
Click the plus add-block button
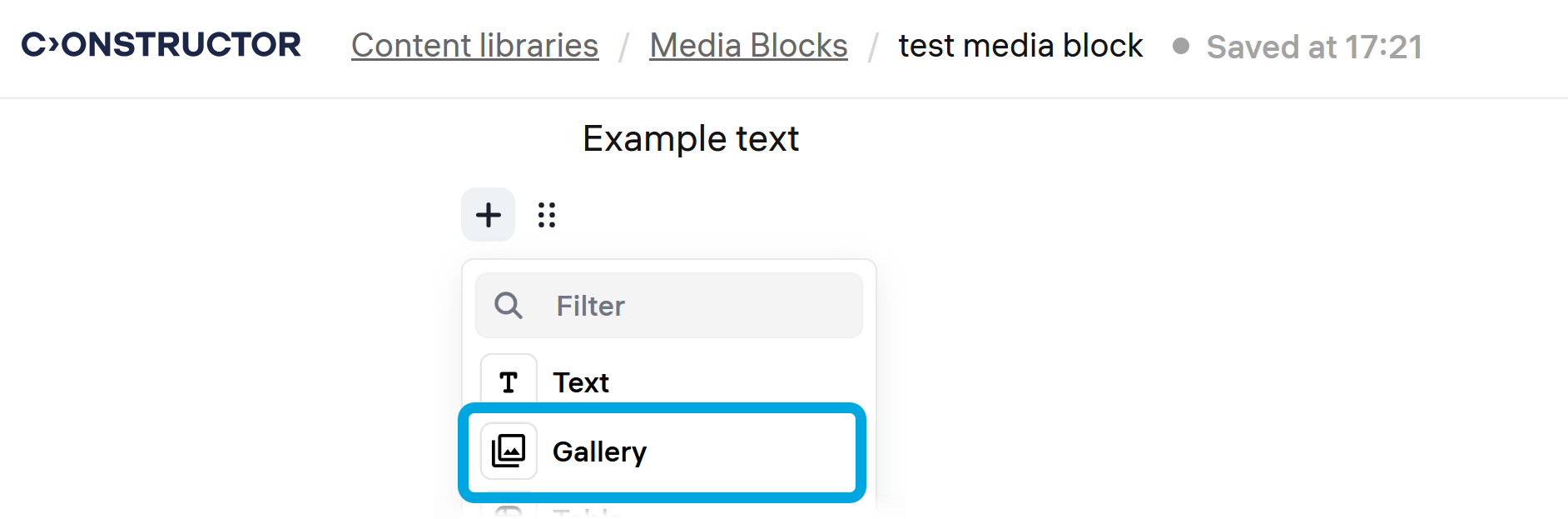coord(489,215)
